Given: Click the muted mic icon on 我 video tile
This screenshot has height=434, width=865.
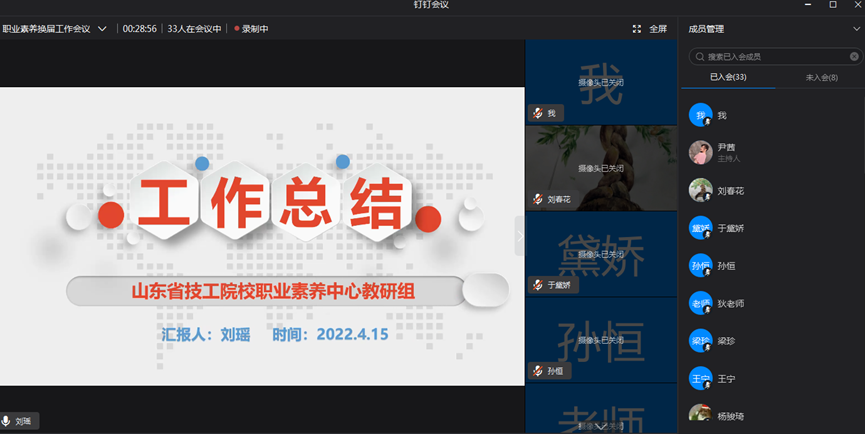Looking at the screenshot, I should tap(538, 113).
